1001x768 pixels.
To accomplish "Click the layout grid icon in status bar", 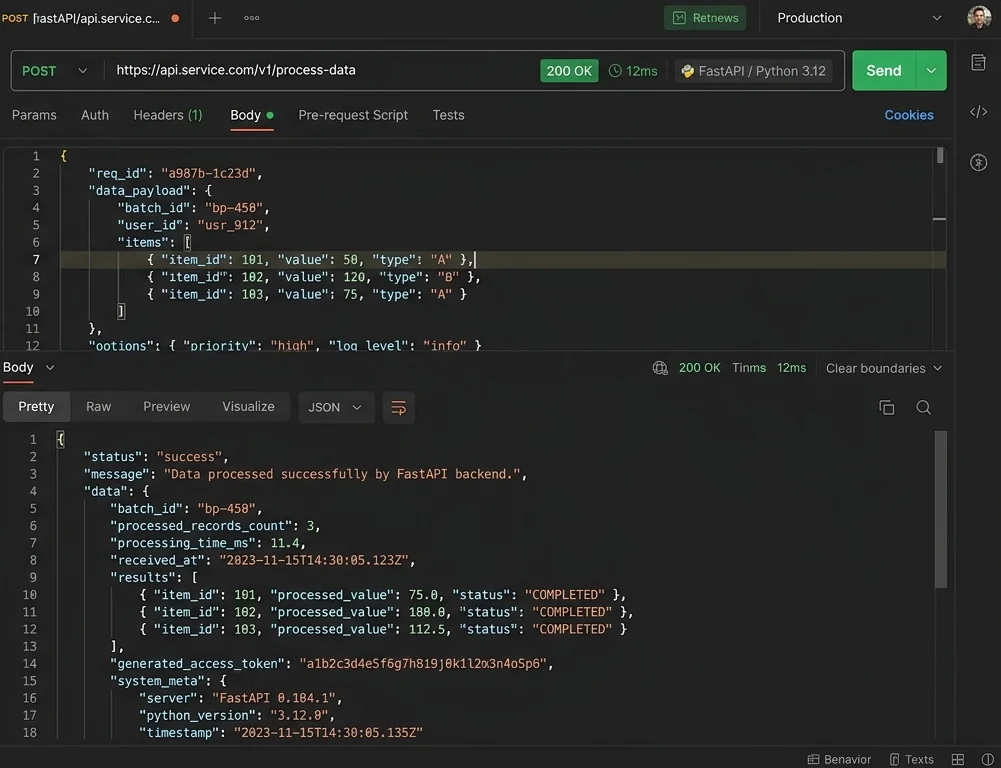I will click(x=958, y=759).
